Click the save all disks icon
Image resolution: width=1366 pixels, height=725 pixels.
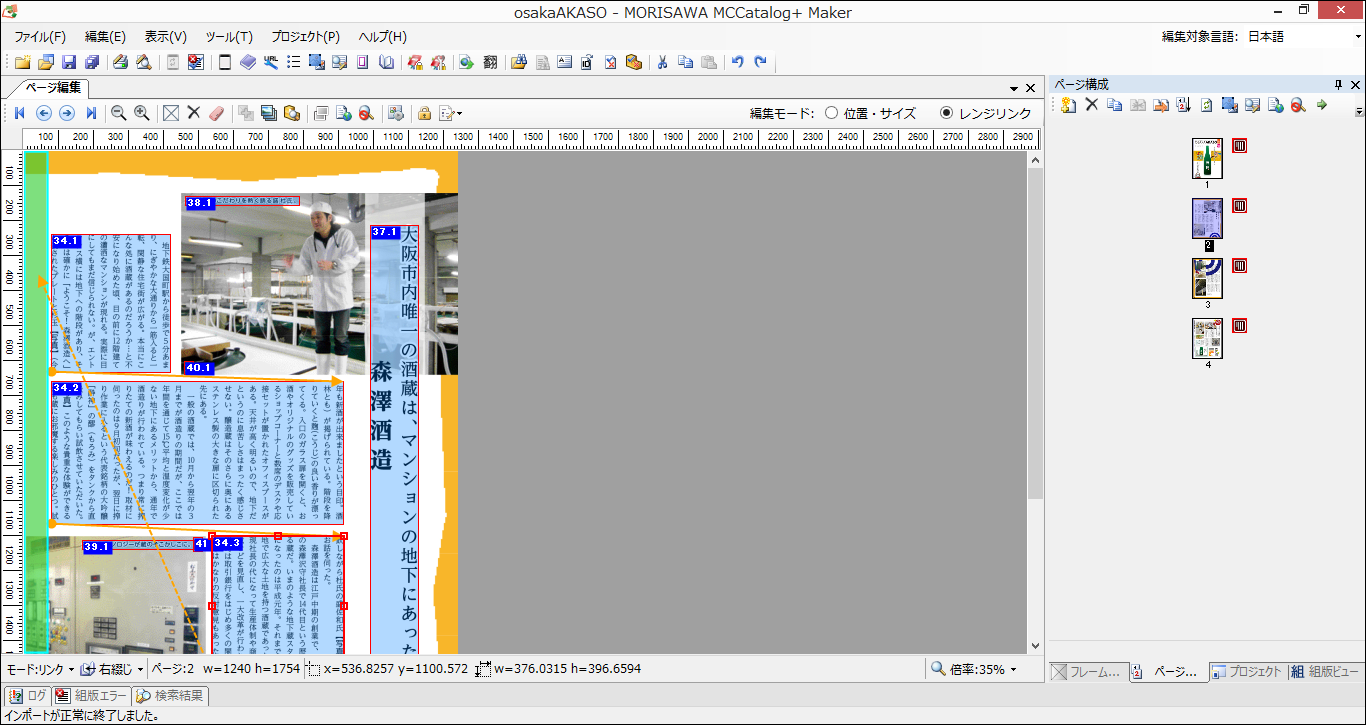[92, 62]
